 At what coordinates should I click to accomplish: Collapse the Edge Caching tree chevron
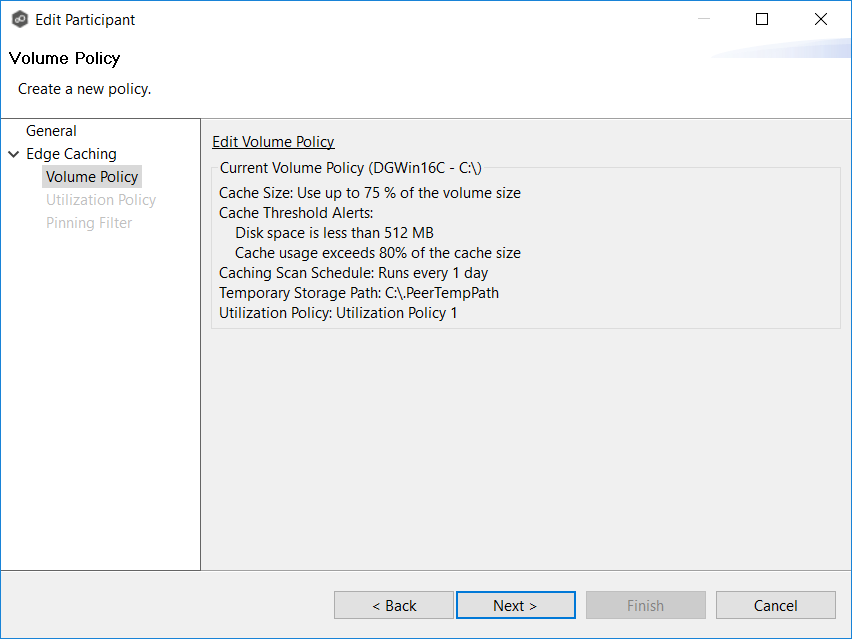[x=13, y=154]
